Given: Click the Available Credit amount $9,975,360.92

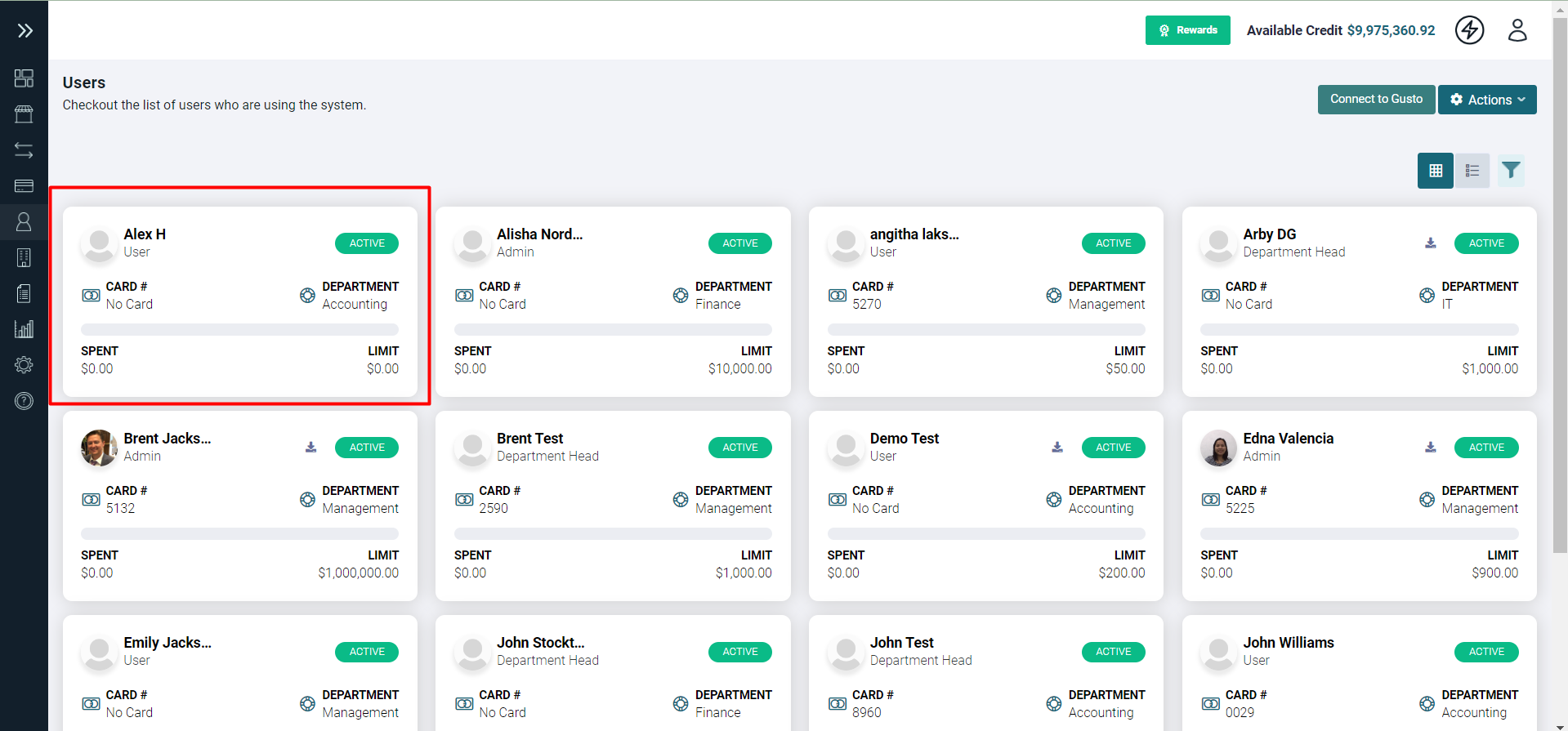Looking at the screenshot, I should (x=1391, y=30).
